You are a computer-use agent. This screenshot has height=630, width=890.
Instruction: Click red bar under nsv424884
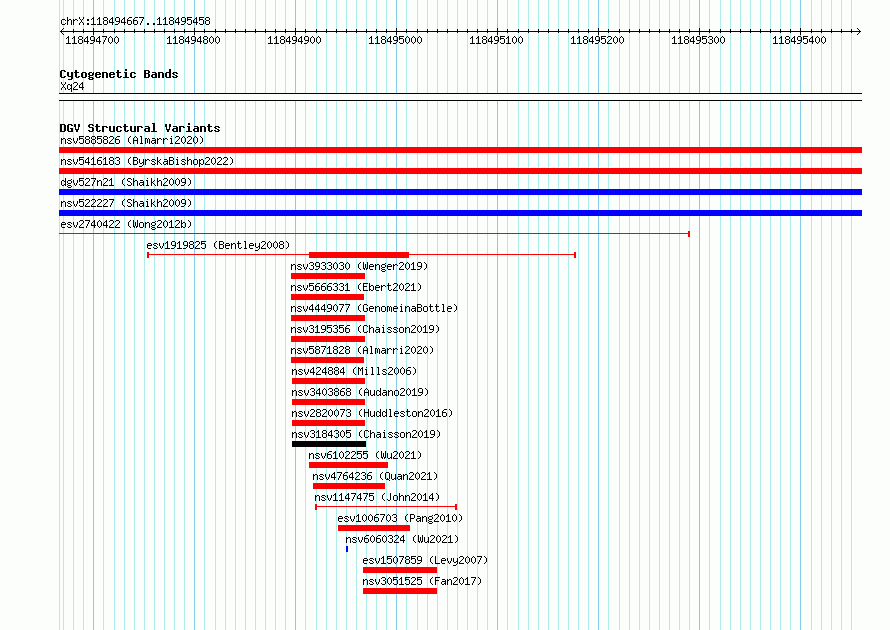[x=329, y=381]
